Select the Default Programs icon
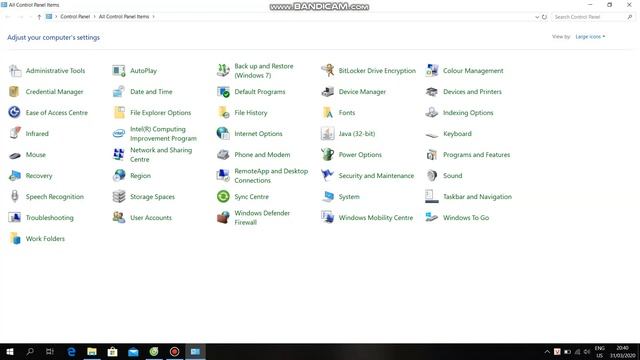 point(223,91)
